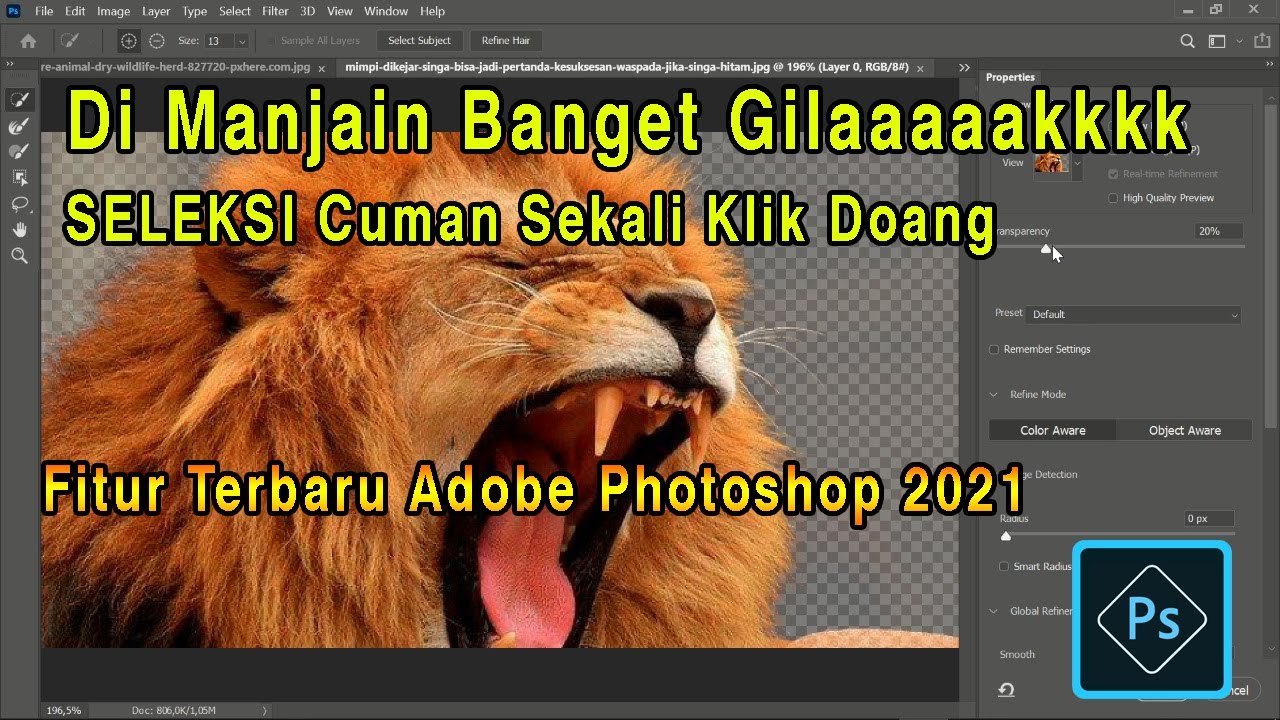The image size is (1280, 720).
Task: Click the Radius slider handle
Action: [x=1006, y=536]
